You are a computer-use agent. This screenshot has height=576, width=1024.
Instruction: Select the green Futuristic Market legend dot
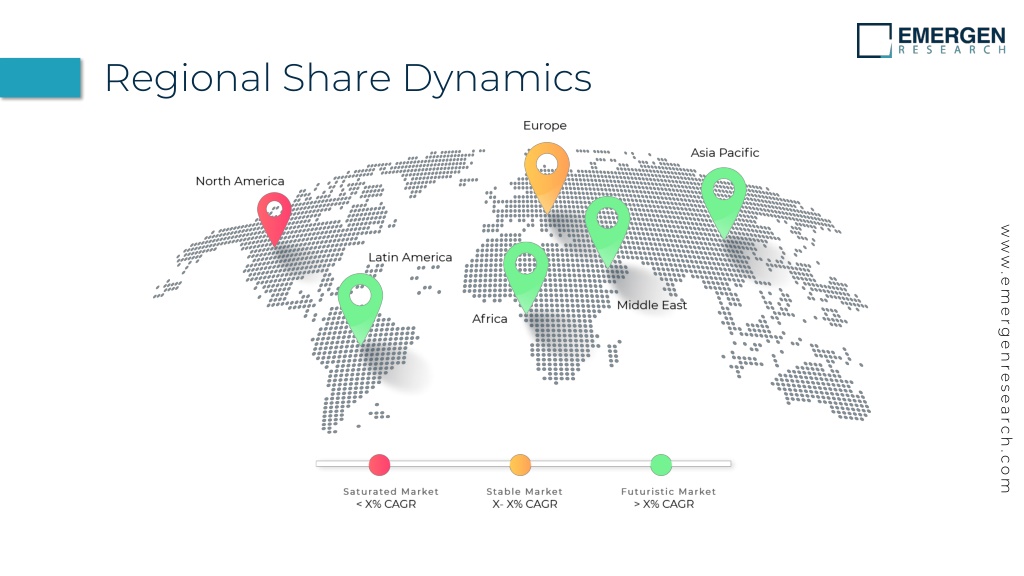pos(661,464)
